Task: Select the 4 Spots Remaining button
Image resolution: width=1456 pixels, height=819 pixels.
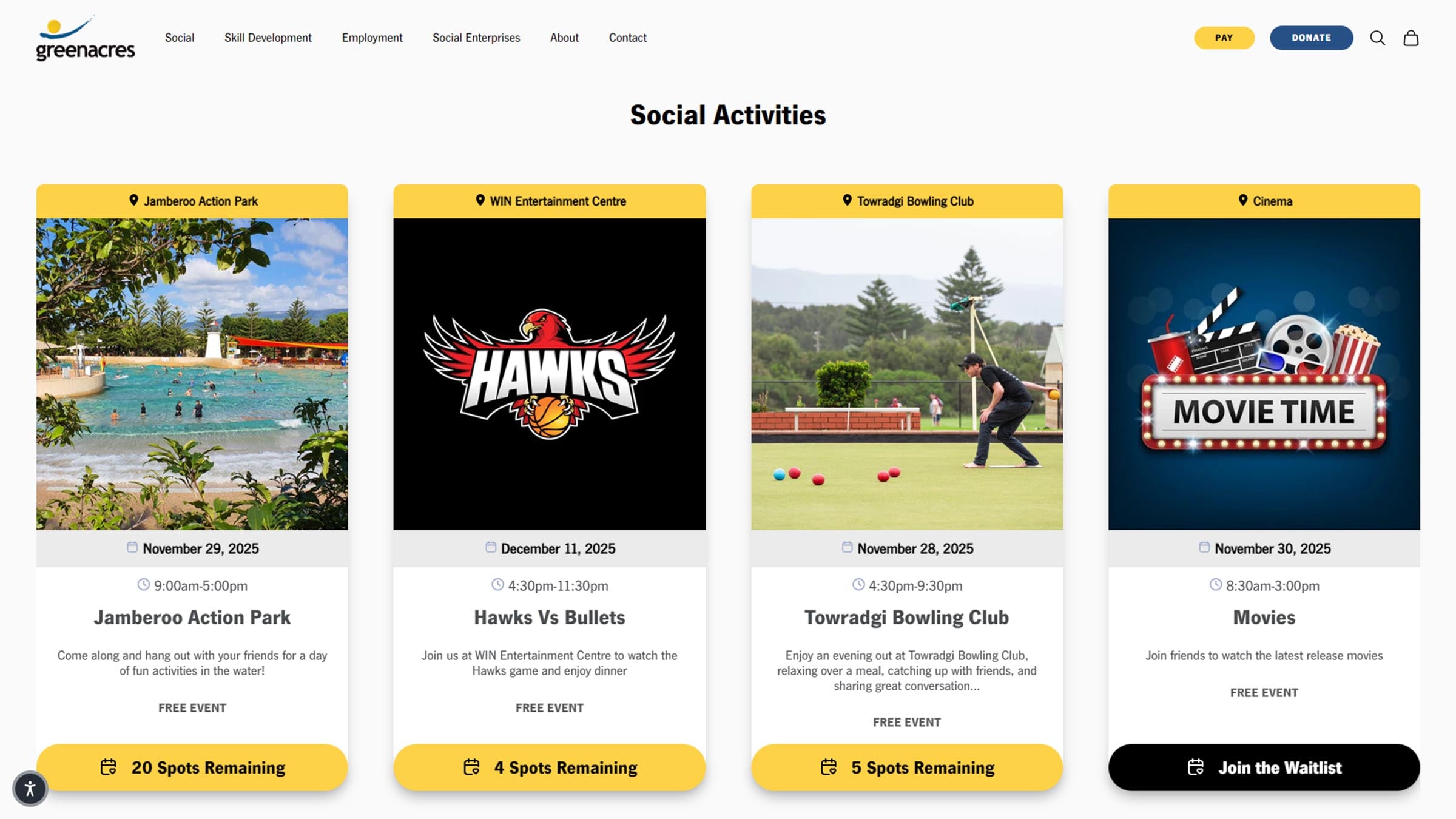Action: point(550,767)
